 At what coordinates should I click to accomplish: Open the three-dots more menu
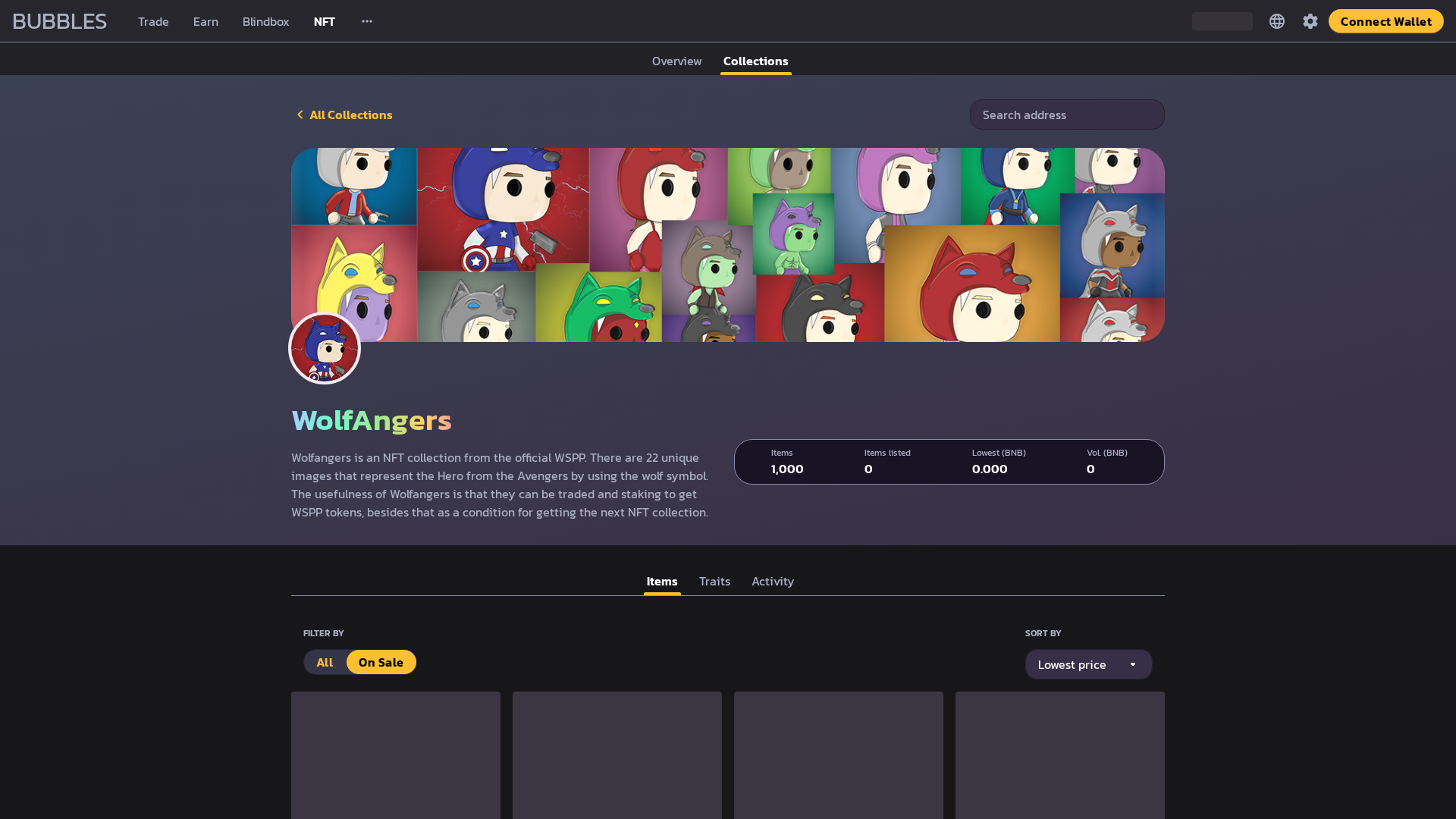click(367, 21)
